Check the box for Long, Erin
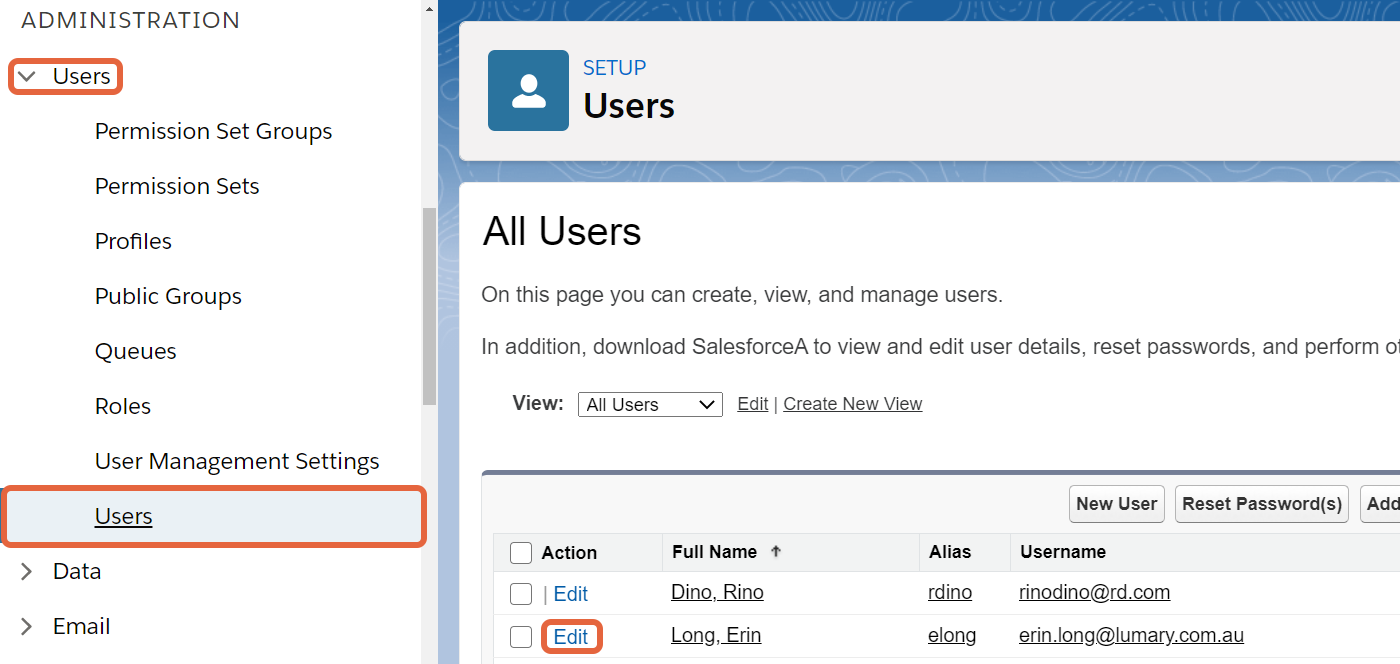 pyautogui.click(x=521, y=637)
